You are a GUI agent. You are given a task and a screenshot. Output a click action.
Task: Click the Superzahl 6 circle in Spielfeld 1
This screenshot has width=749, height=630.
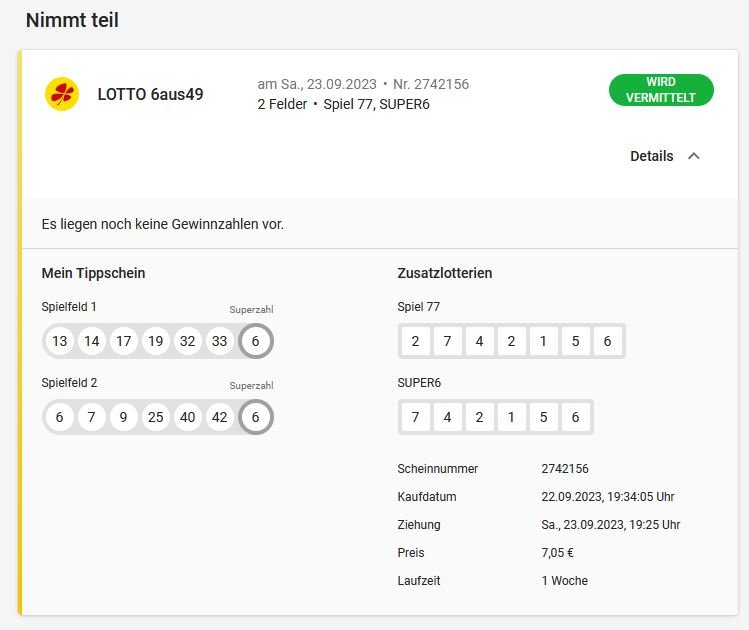pyautogui.click(x=256, y=341)
